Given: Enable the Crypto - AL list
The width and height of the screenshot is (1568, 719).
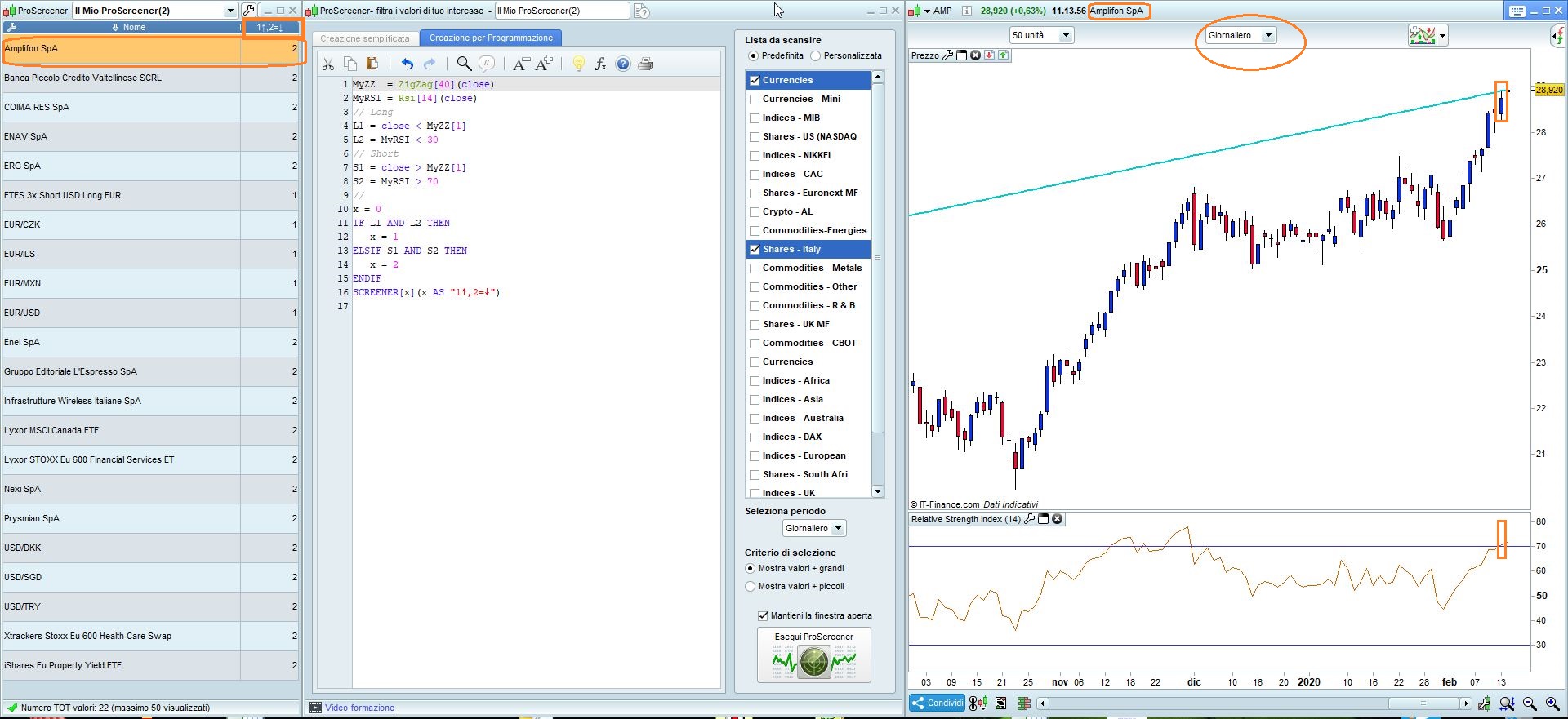Looking at the screenshot, I should [755, 211].
